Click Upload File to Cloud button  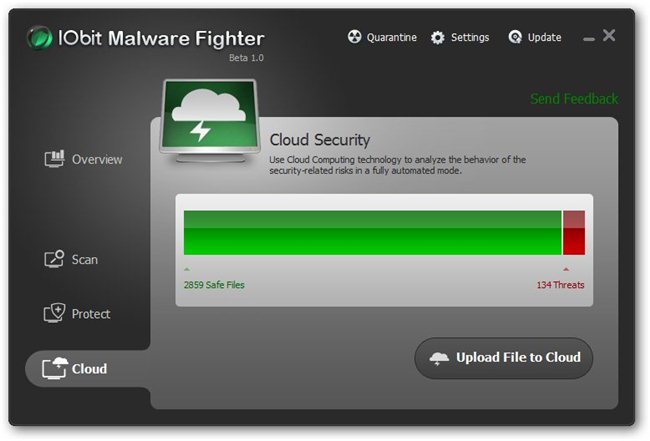[x=504, y=358]
